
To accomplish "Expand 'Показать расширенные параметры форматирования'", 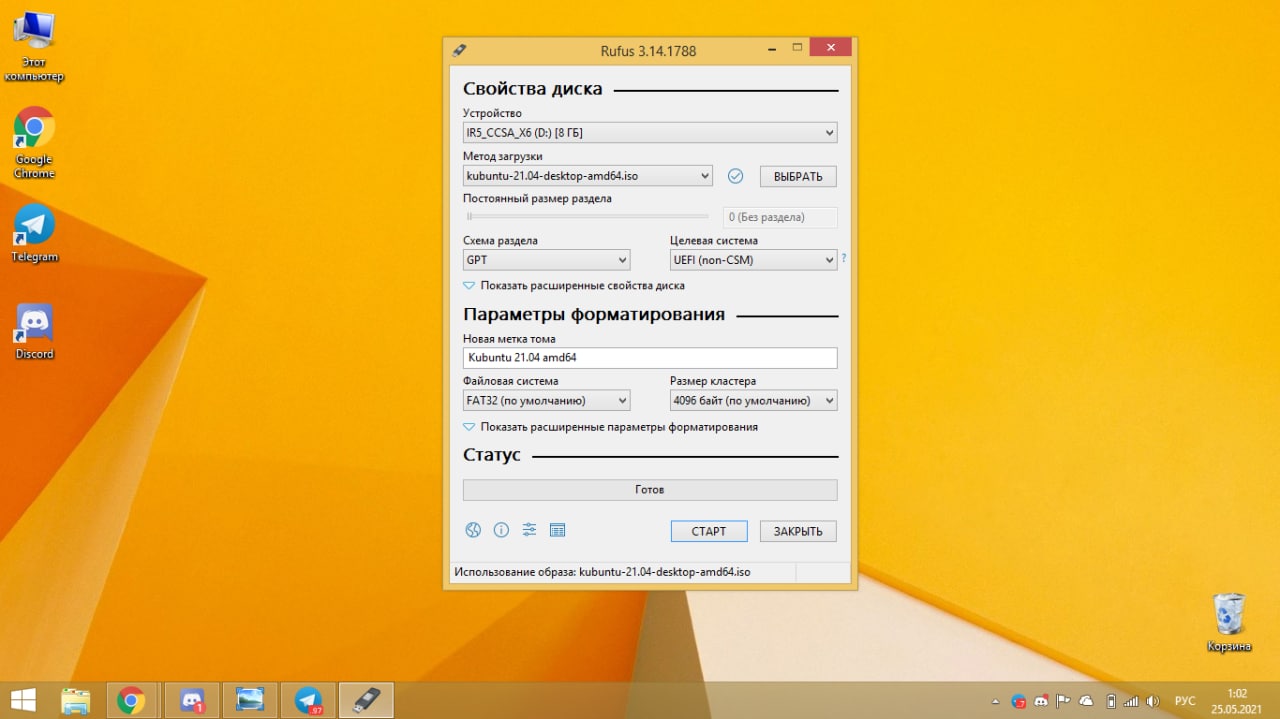I will 611,427.
